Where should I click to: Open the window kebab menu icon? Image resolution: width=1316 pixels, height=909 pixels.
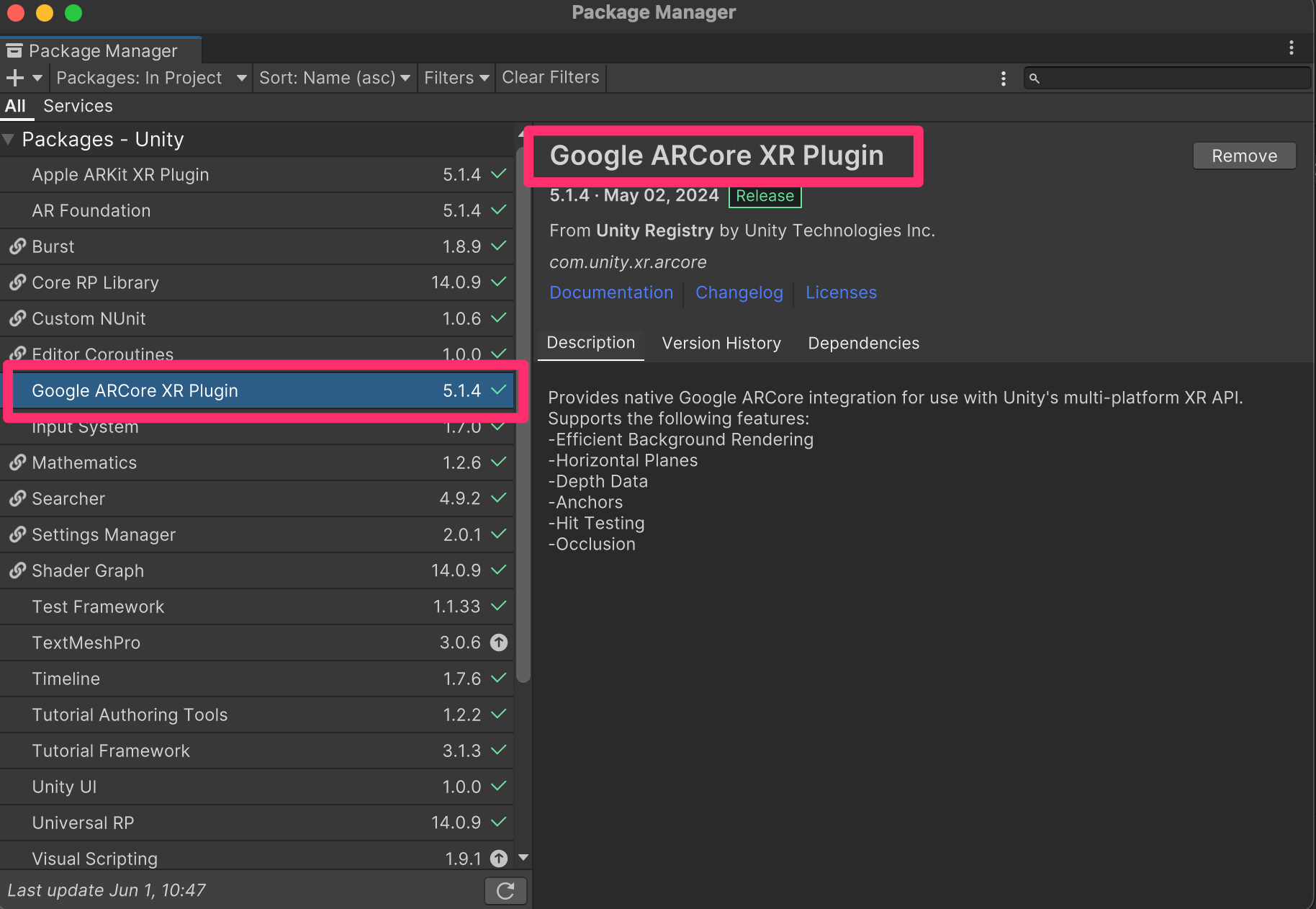point(1292,48)
